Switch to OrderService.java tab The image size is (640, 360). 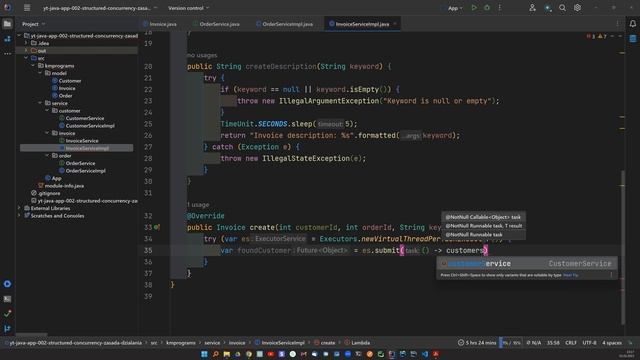[216, 24]
